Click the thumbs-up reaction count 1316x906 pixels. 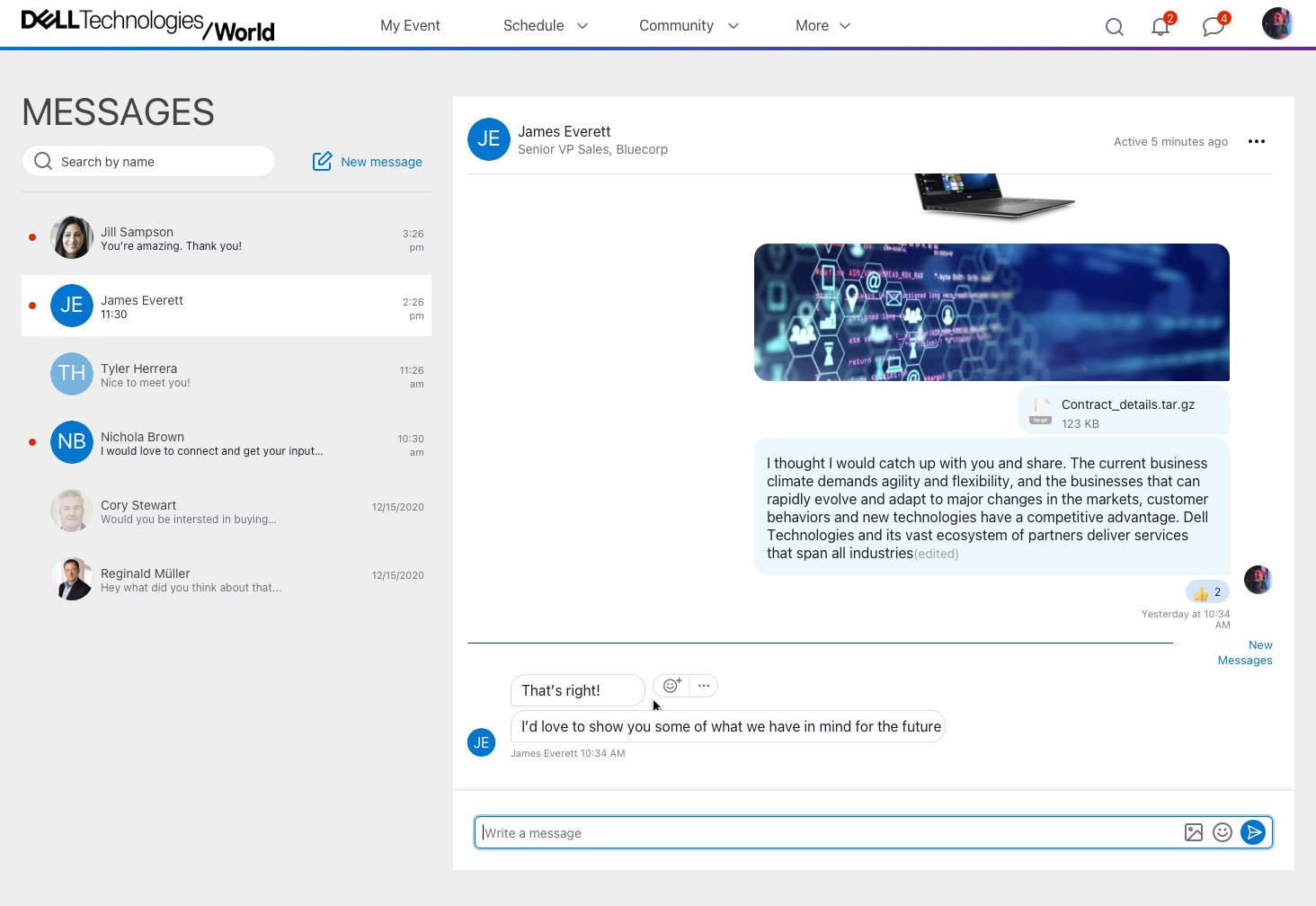point(1207,592)
